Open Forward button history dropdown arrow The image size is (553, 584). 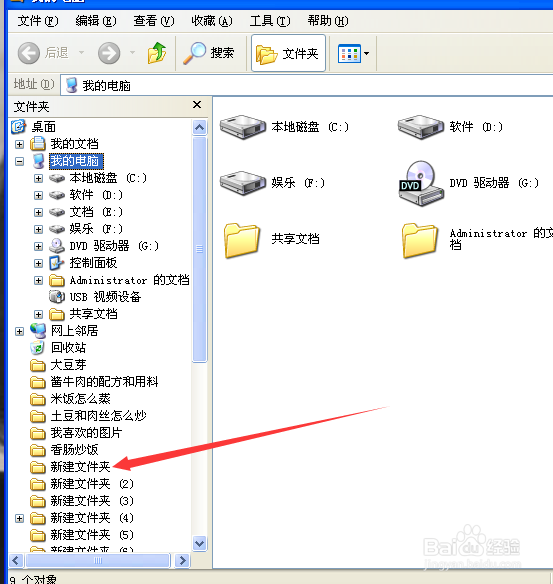(133, 53)
